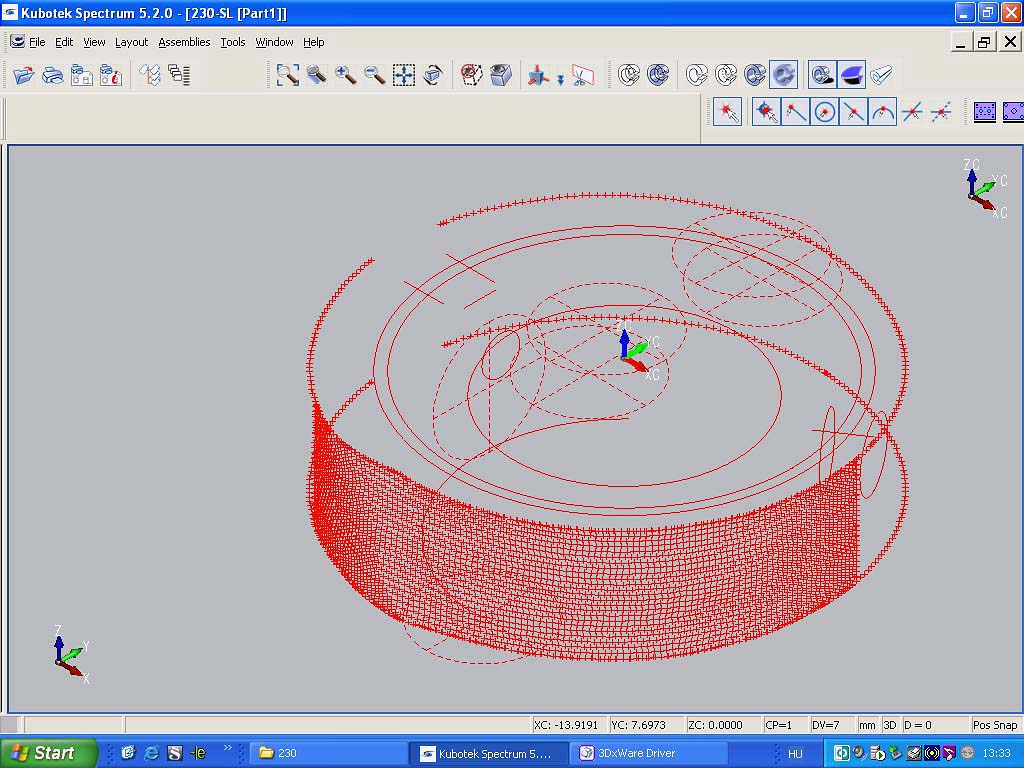
Task: Click the Pos Snap status bar field
Action: coord(994,725)
